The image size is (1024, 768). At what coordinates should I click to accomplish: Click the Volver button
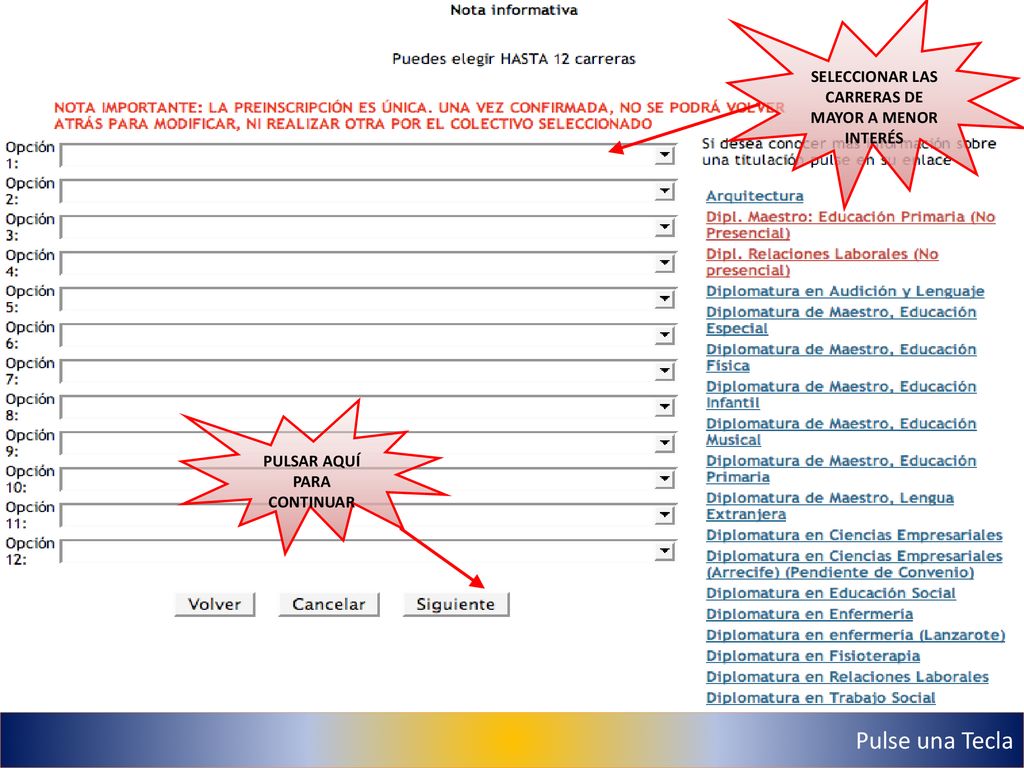pos(214,604)
